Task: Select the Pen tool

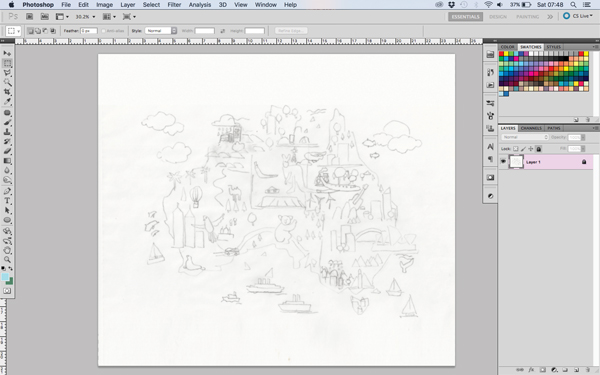Action: [x=7, y=191]
